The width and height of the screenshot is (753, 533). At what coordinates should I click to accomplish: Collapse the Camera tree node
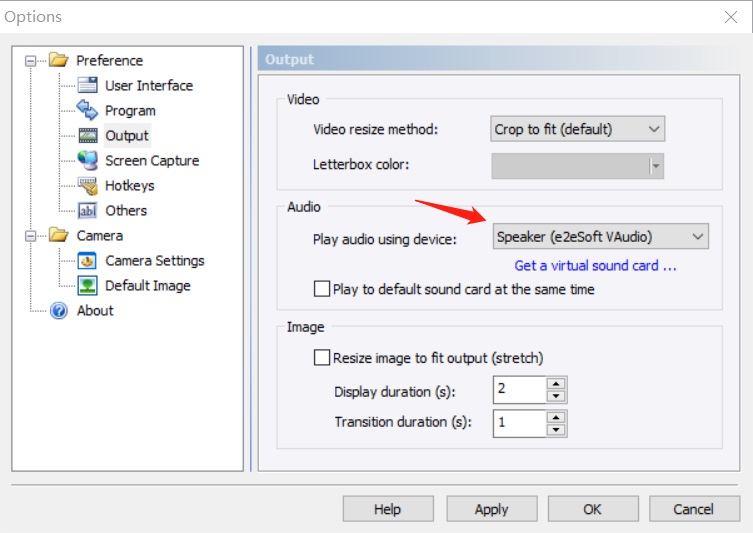click(30, 236)
